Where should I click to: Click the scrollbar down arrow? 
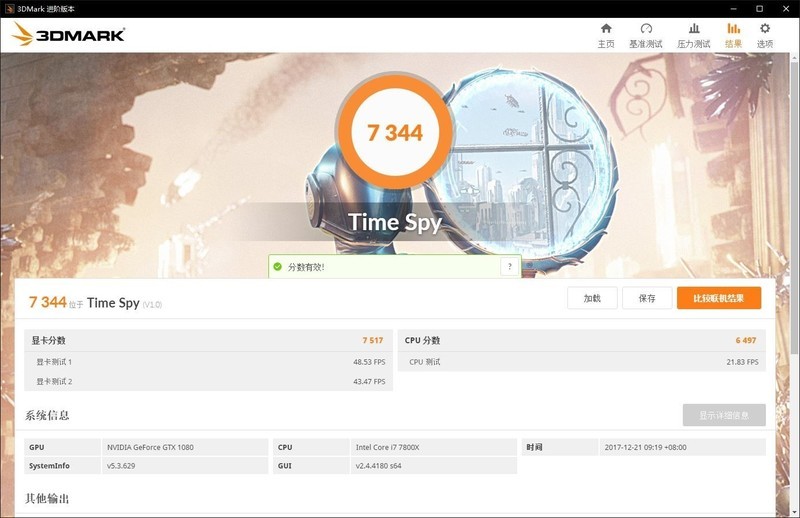coord(794,511)
